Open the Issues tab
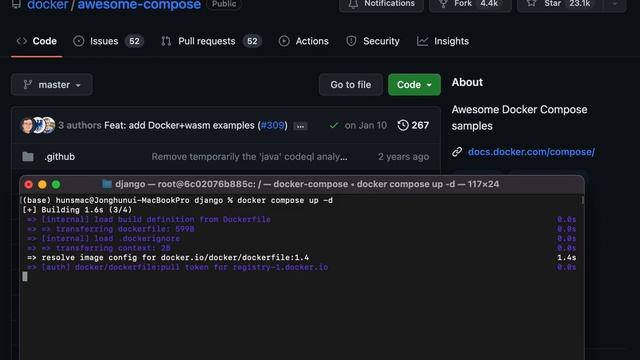 108,41
